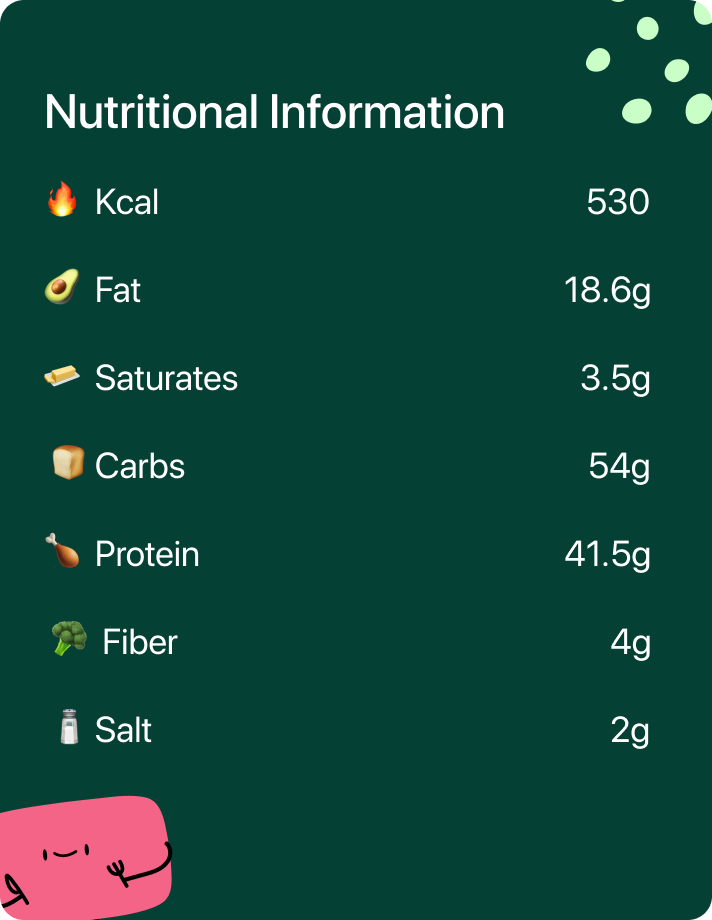Click the 18.6g fat value

tap(607, 291)
